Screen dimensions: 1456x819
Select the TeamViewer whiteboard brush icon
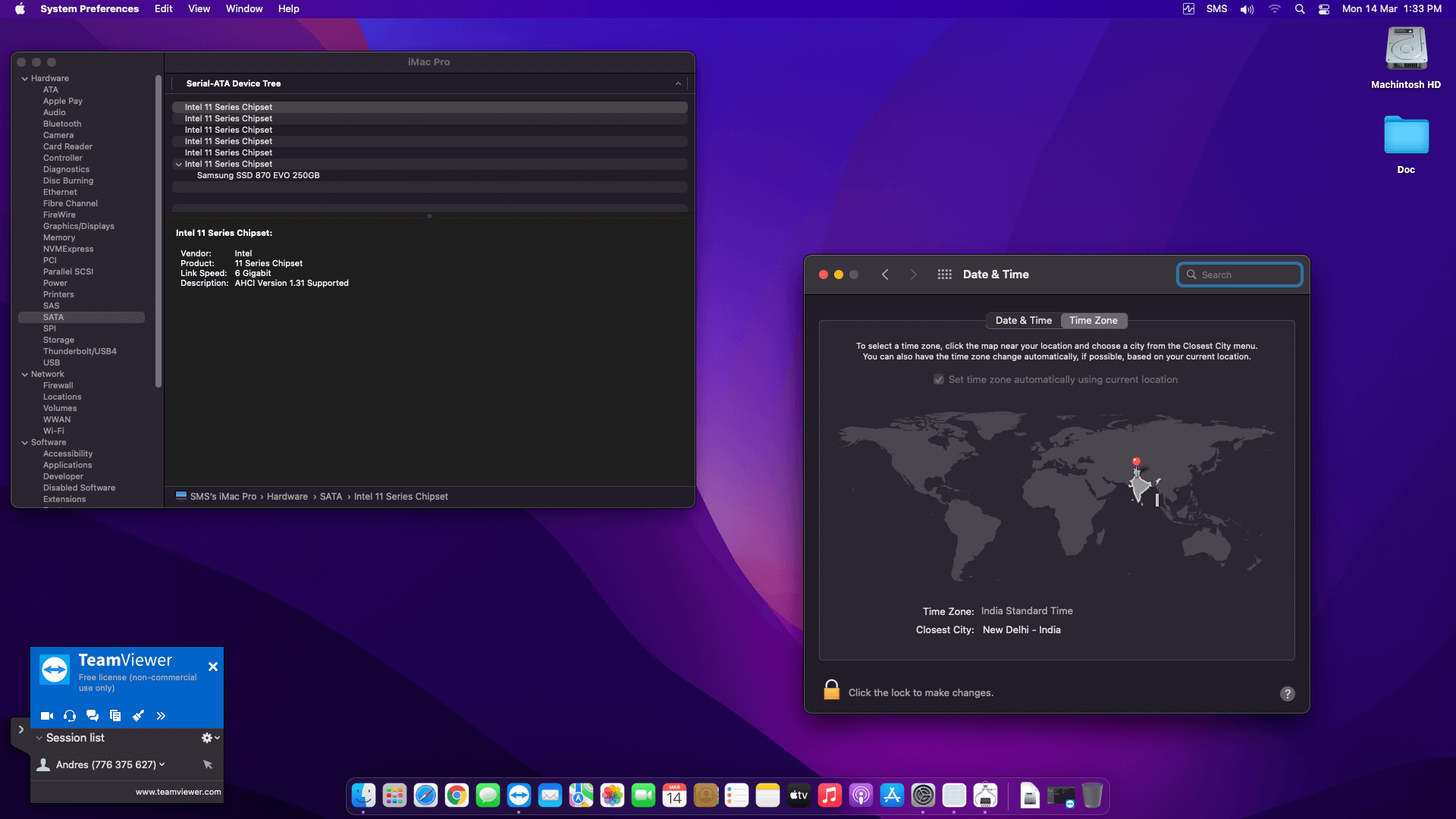(138, 715)
